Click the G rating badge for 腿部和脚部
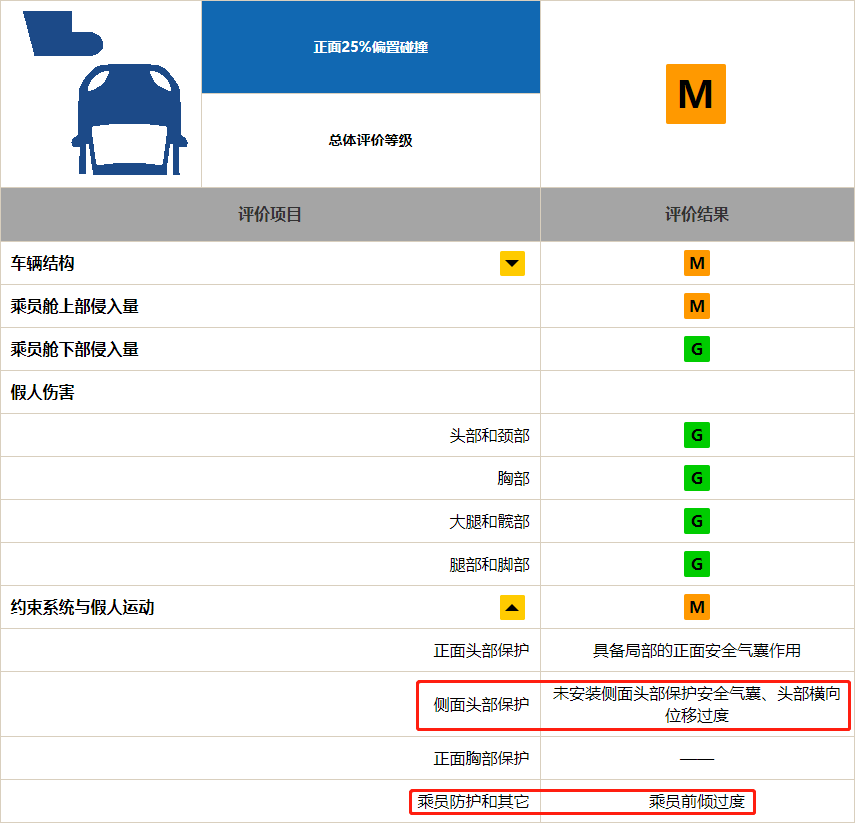This screenshot has width=855, height=824. point(697,564)
